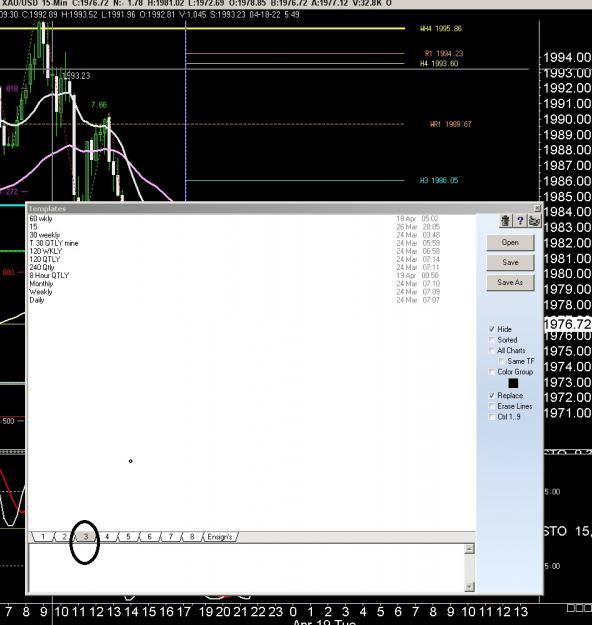
Task: Switch to template tab 3
Action: pos(86,537)
